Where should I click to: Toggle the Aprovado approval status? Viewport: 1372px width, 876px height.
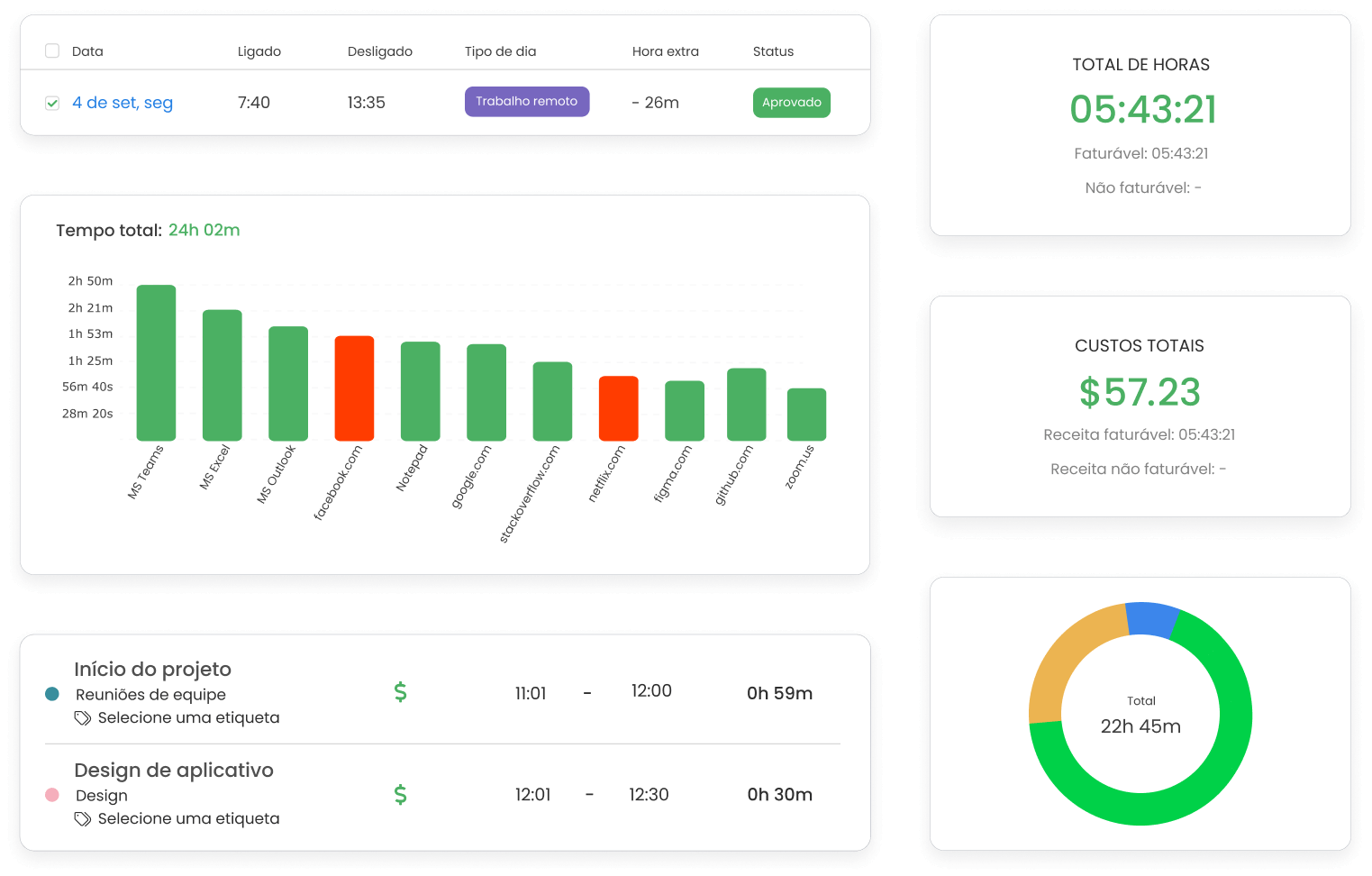click(x=791, y=102)
